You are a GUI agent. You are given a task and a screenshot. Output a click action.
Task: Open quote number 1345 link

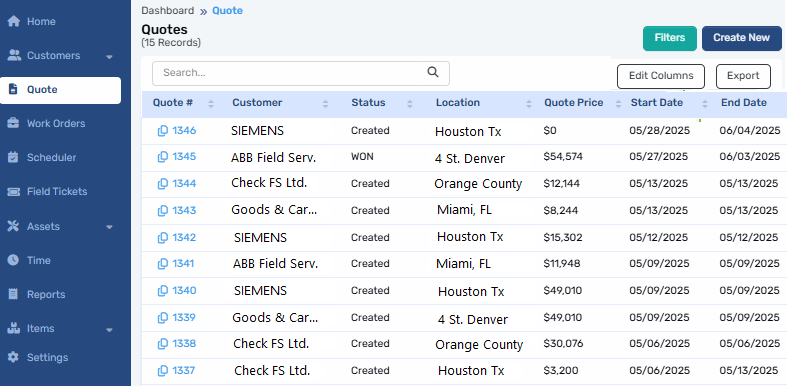pyautogui.click(x=184, y=157)
